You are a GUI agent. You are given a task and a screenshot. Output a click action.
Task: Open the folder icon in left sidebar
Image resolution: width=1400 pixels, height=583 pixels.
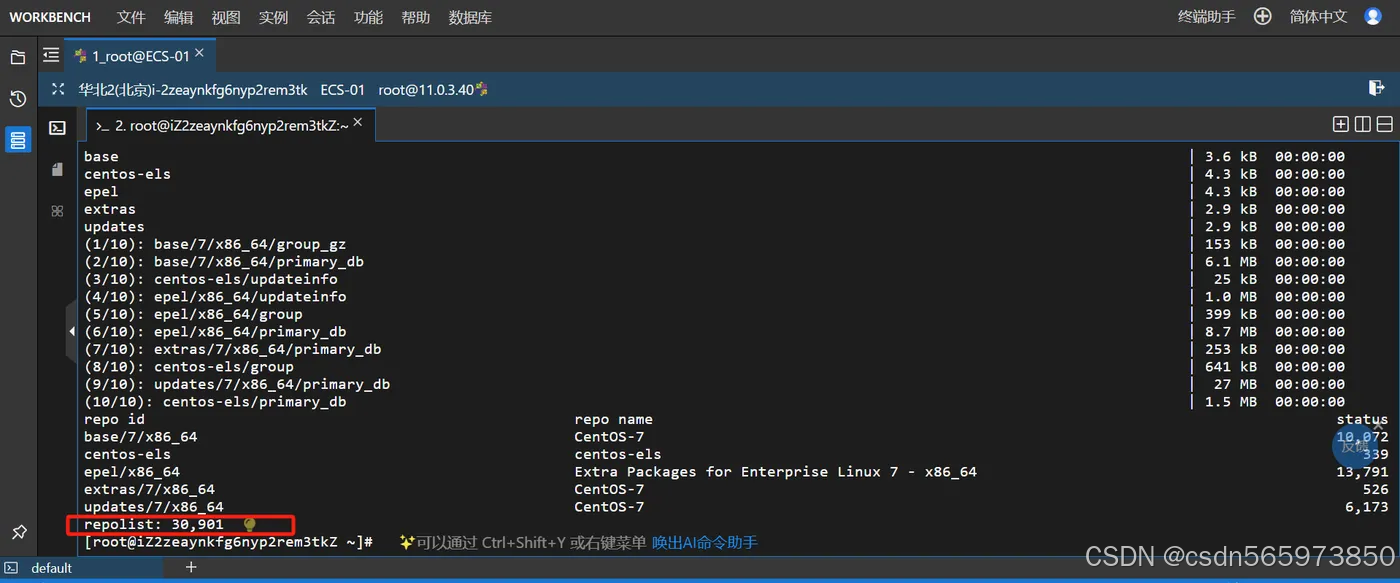point(17,57)
